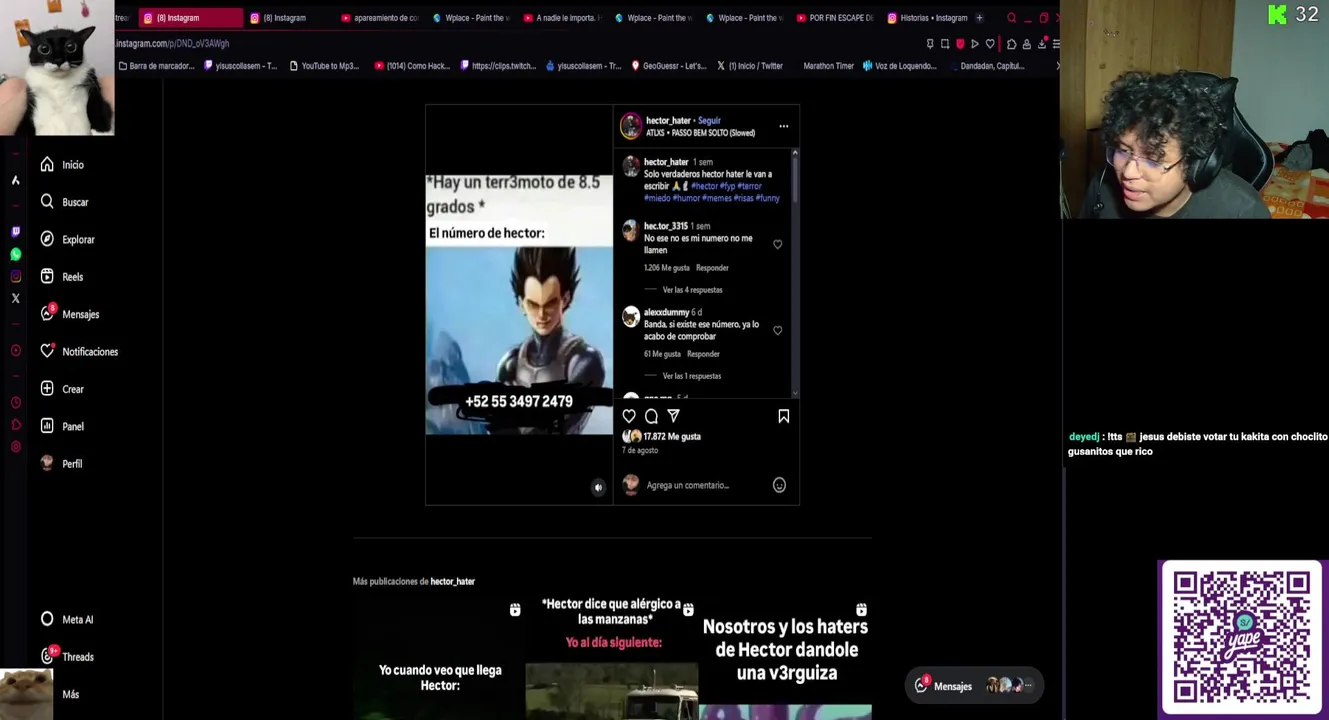Click the Crear plus icon

47,389
